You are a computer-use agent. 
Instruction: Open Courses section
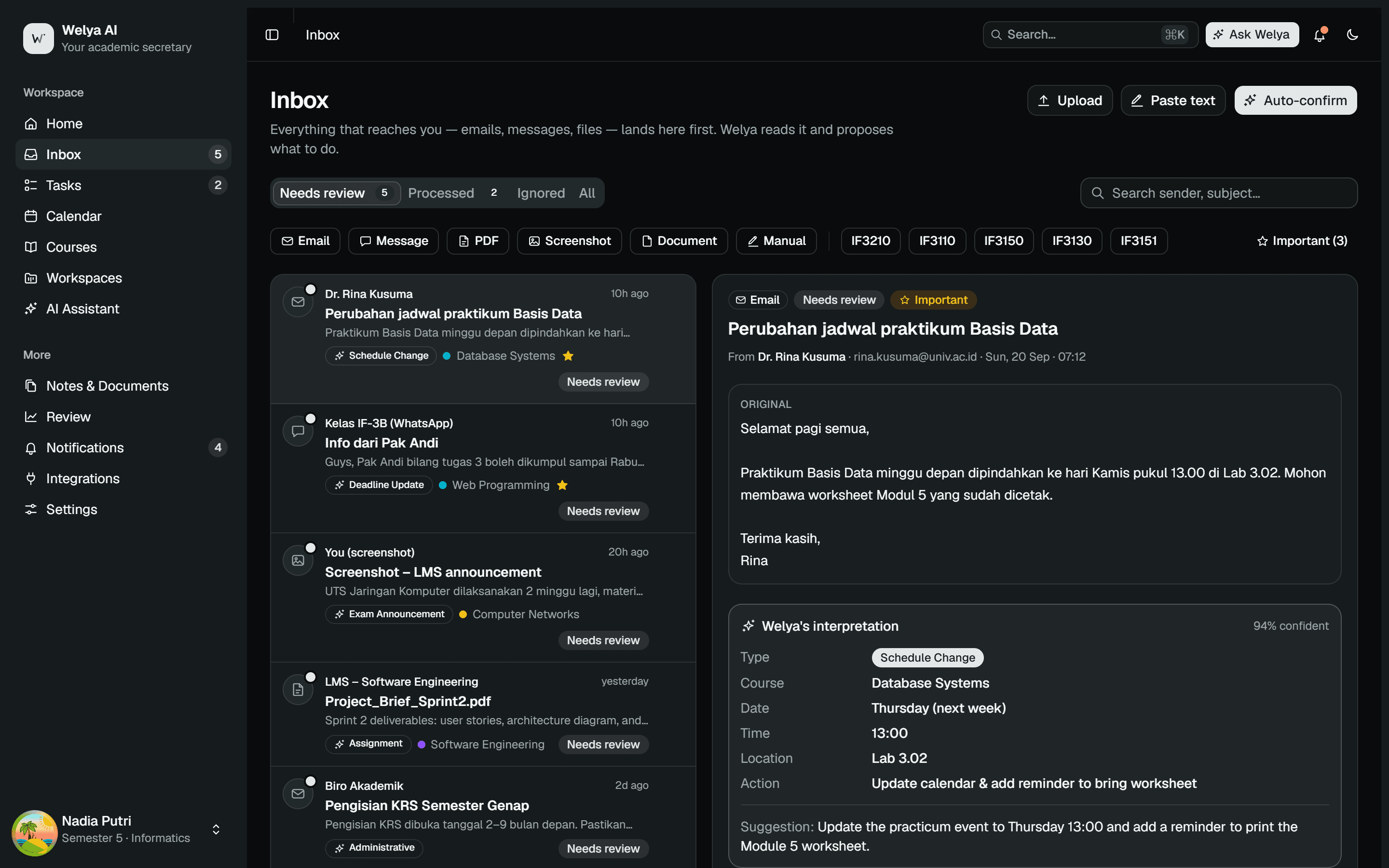point(123,247)
